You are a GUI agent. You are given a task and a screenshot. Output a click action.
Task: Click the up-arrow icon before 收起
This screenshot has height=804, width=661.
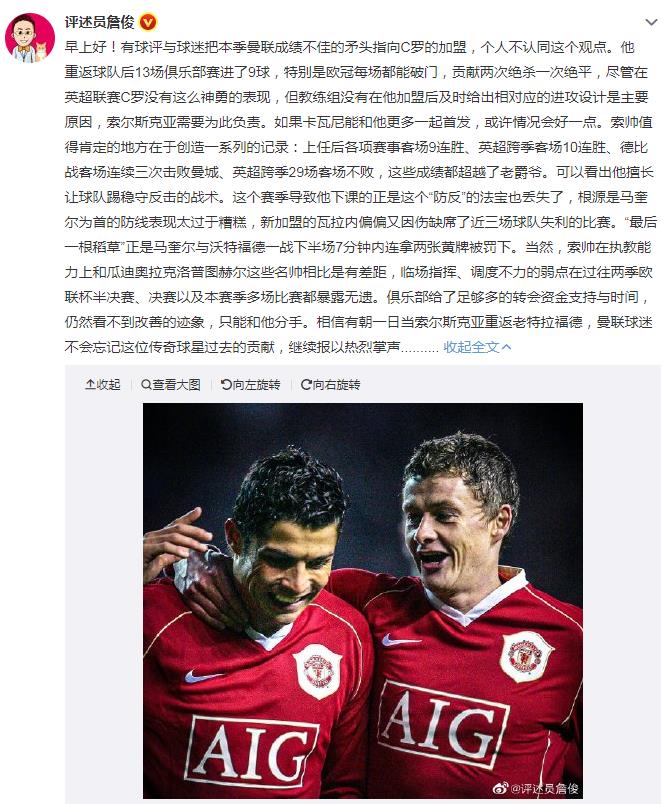90,384
